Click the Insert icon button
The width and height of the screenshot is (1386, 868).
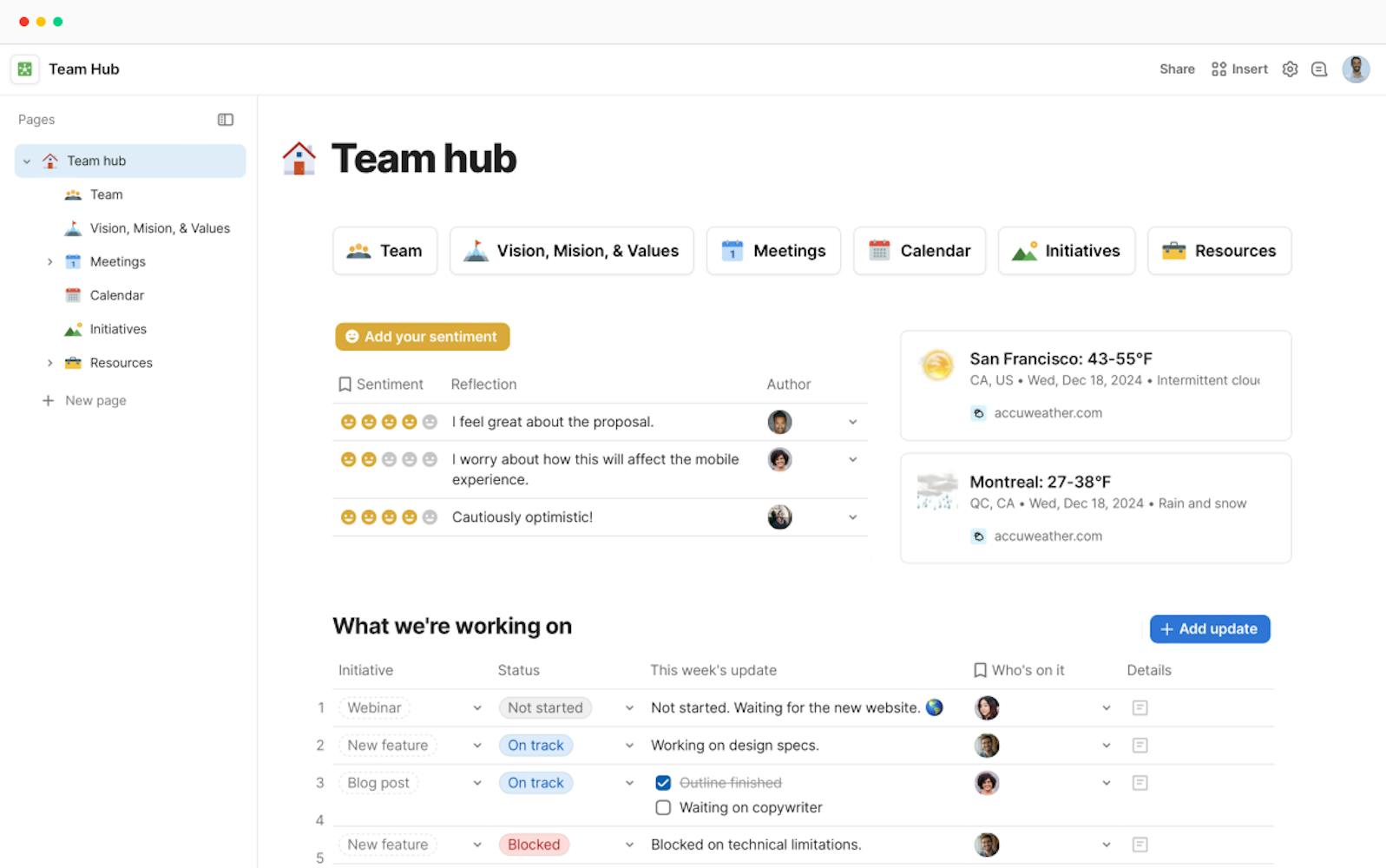[1239, 69]
